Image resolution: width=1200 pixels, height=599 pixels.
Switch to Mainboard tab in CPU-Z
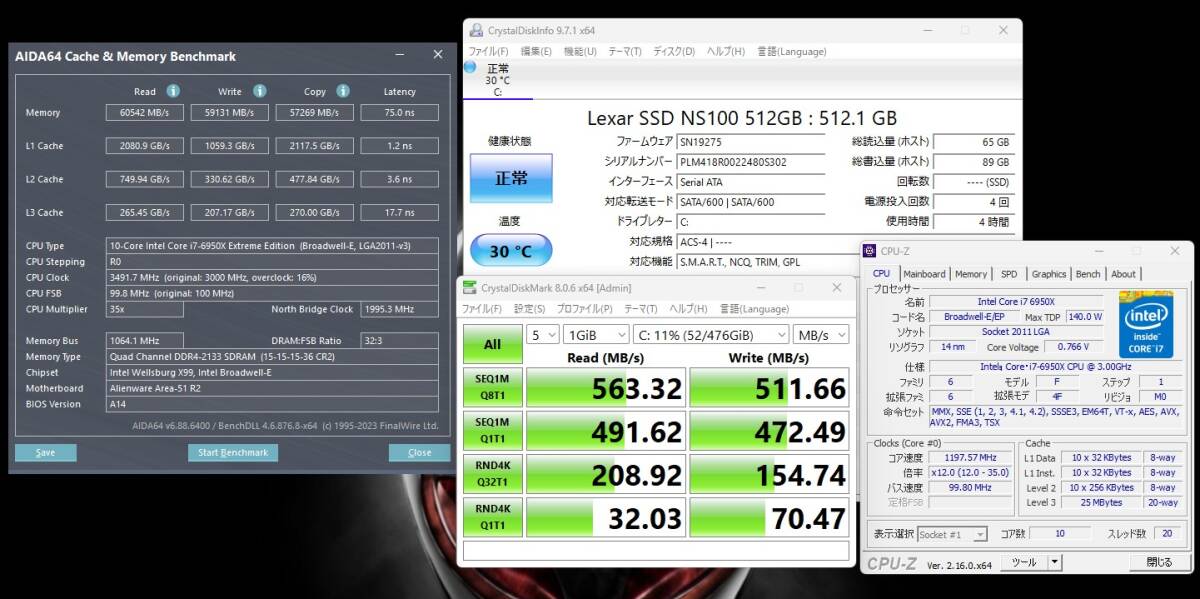point(924,273)
